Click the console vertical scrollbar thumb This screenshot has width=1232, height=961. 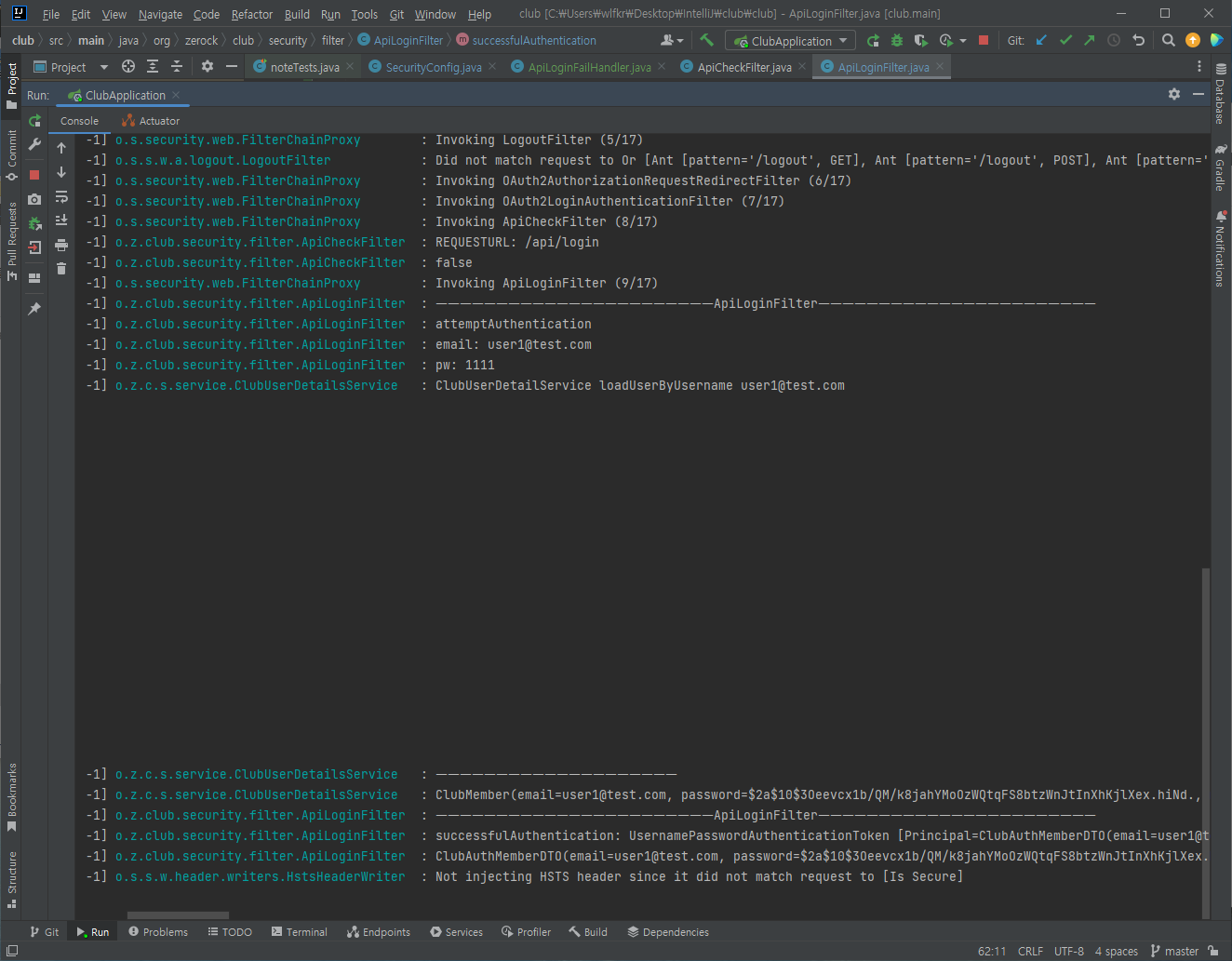[1206, 742]
